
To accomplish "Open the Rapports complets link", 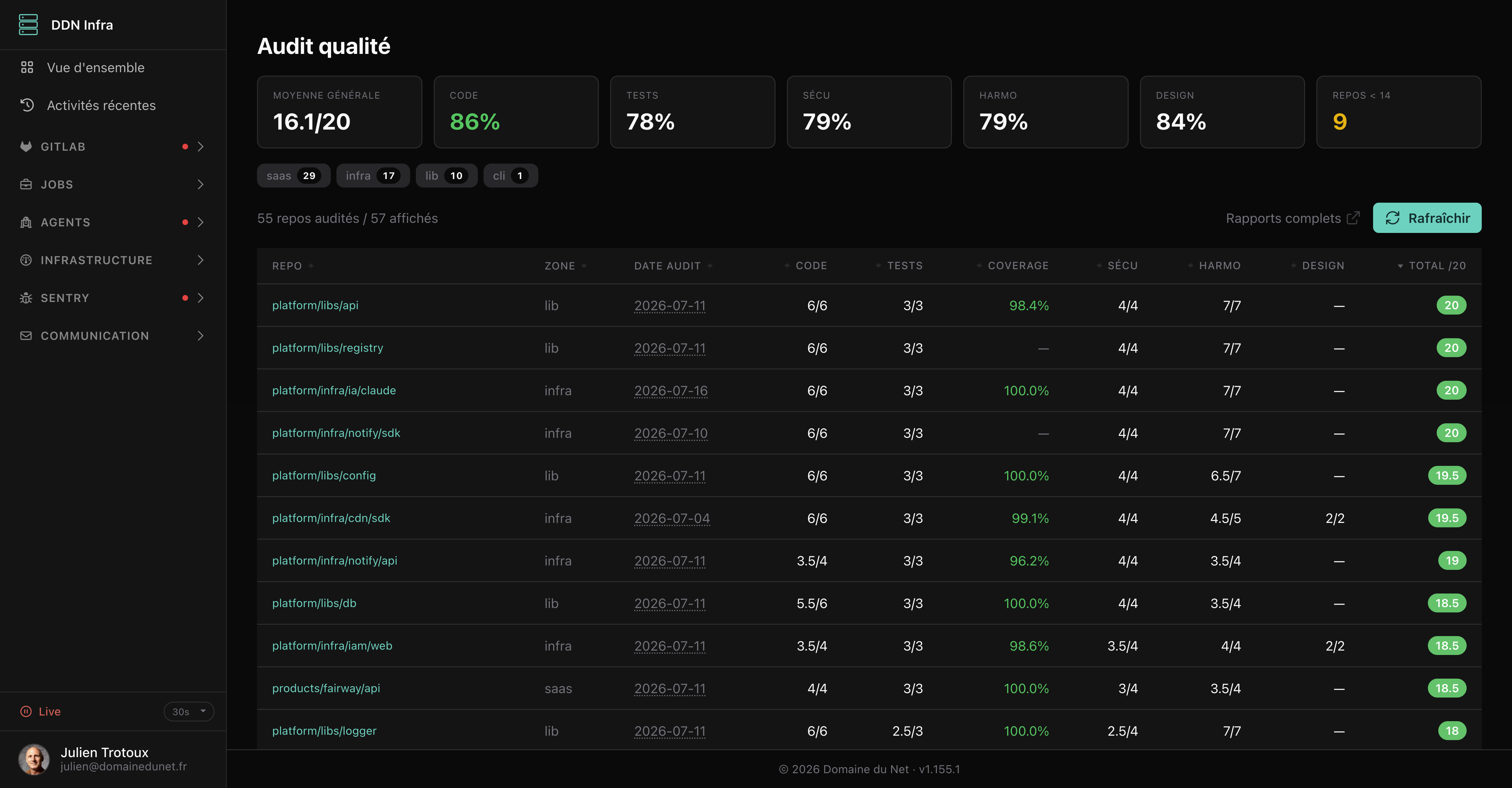I will (1292, 218).
